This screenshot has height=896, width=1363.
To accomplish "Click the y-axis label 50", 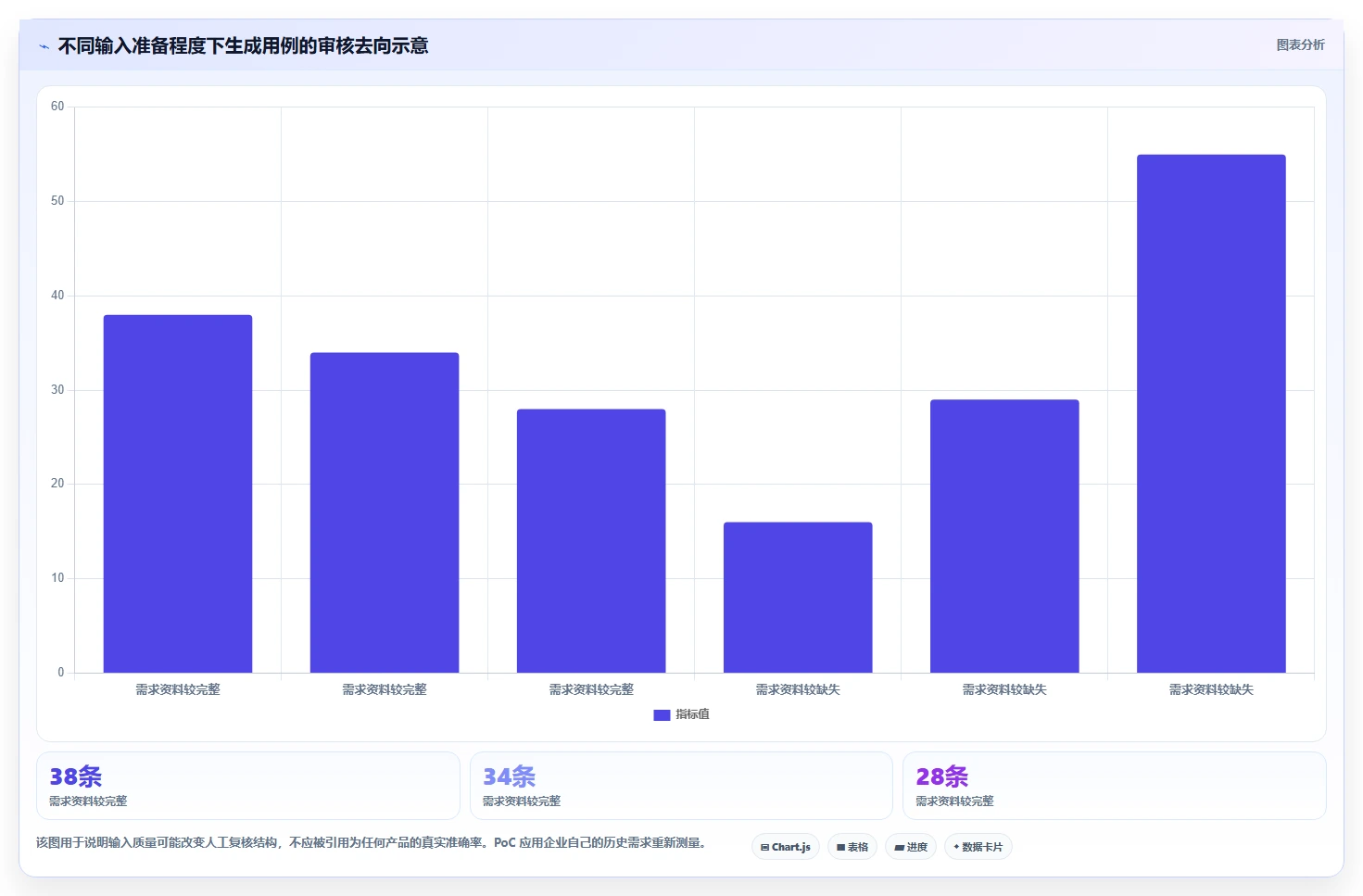I will [x=57, y=201].
